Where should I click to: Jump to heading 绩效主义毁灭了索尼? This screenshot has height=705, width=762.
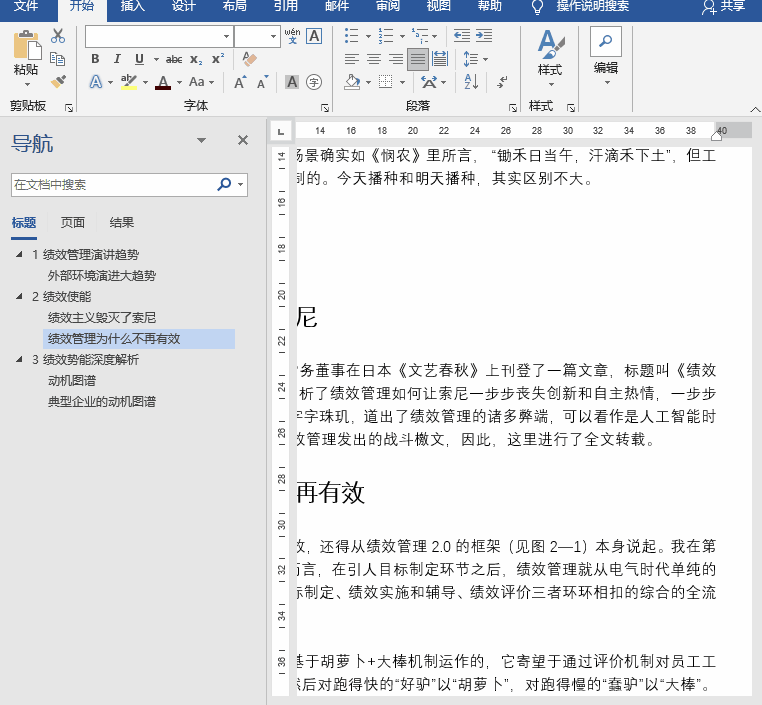[102, 318]
